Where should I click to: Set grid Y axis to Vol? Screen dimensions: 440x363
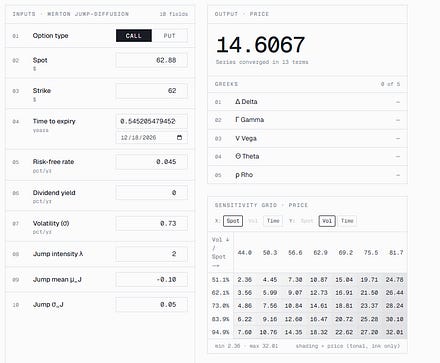(x=327, y=221)
